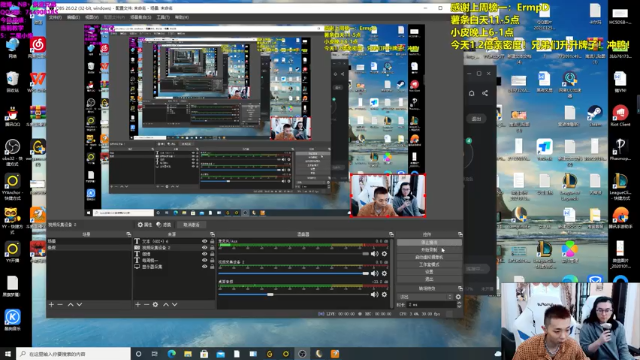Open Riot Client desktop shortcut
640x360 pixels.
[620, 114]
